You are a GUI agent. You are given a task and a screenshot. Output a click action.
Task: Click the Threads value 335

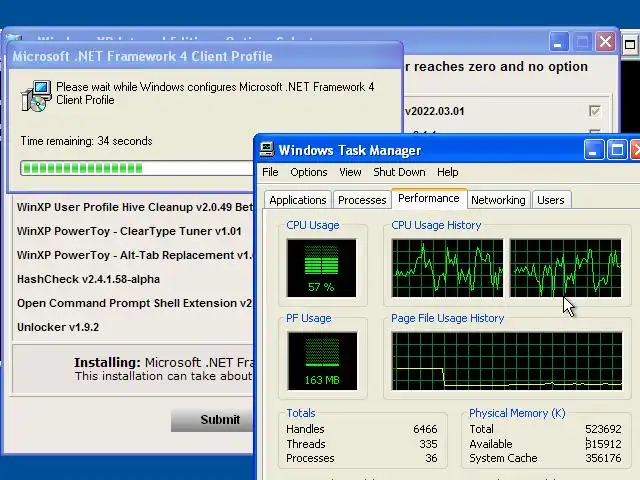pos(428,444)
